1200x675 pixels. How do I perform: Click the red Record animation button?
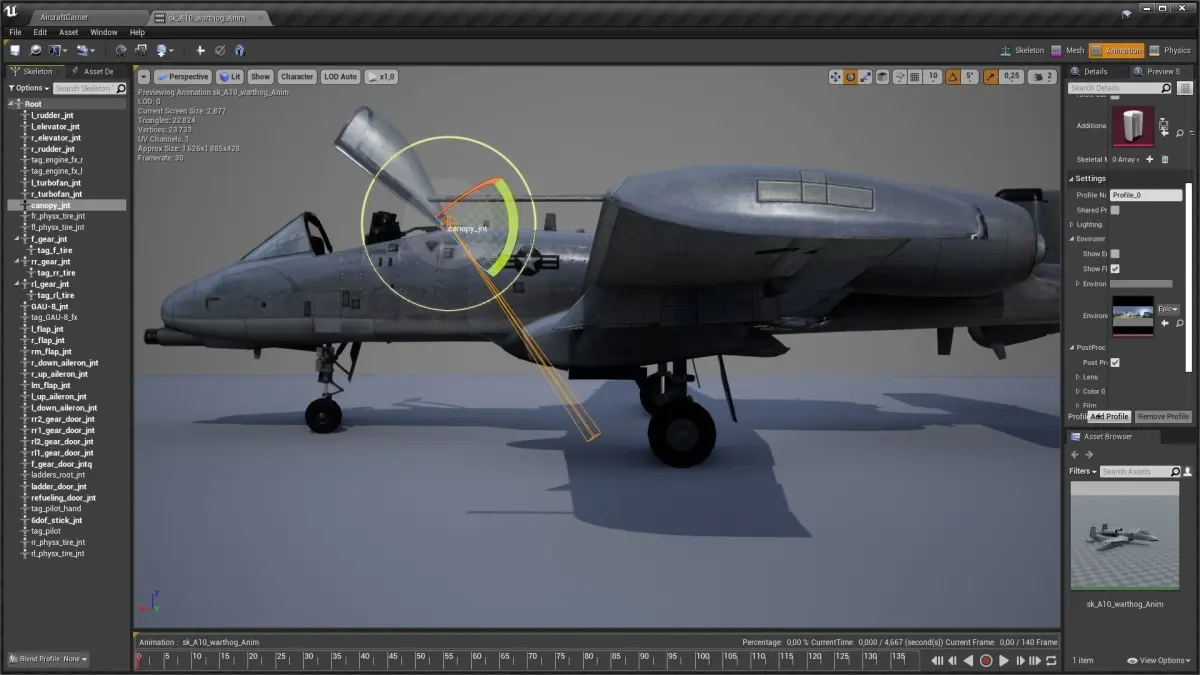pos(986,661)
